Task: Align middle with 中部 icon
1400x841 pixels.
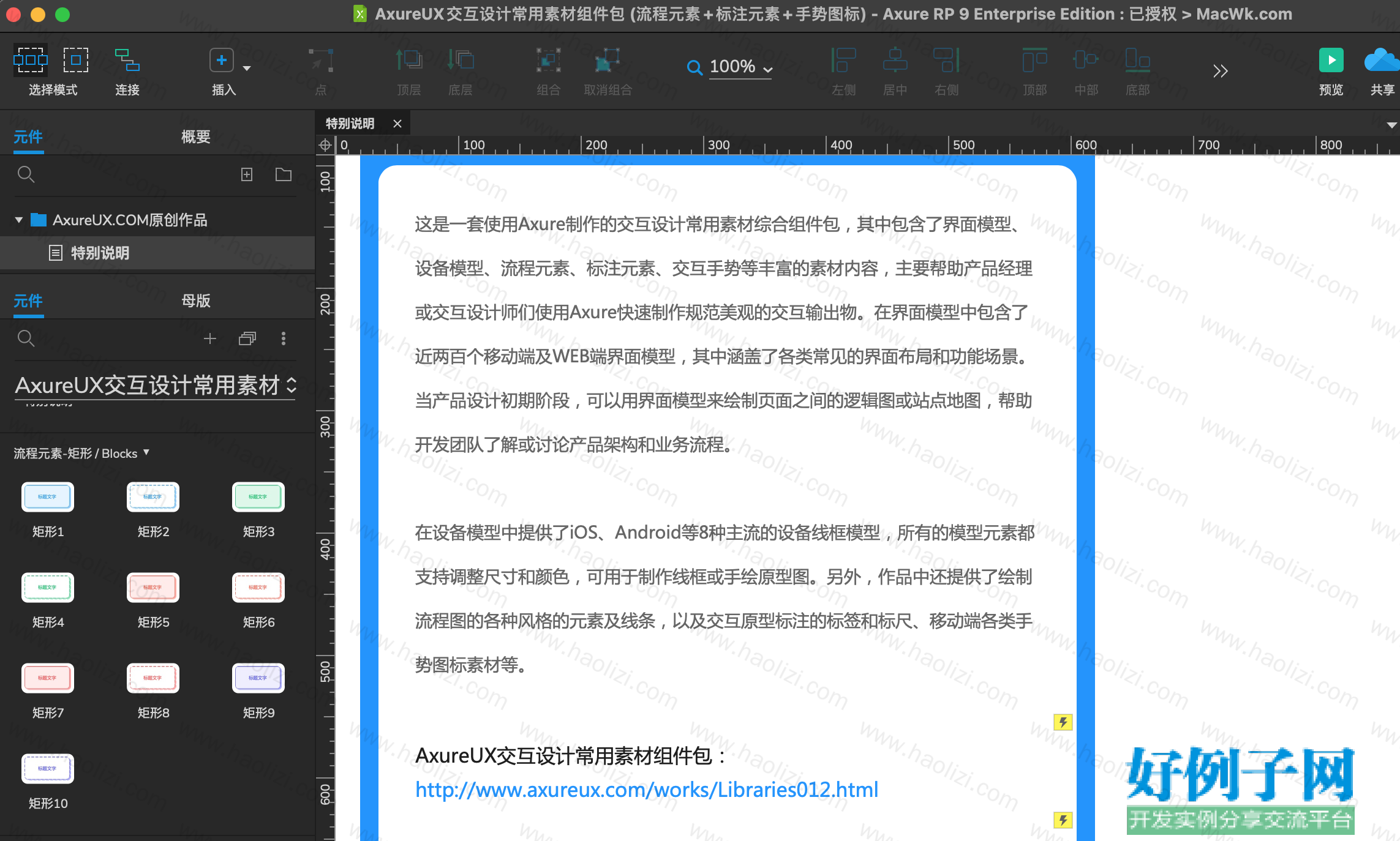Action: tap(1086, 60)
